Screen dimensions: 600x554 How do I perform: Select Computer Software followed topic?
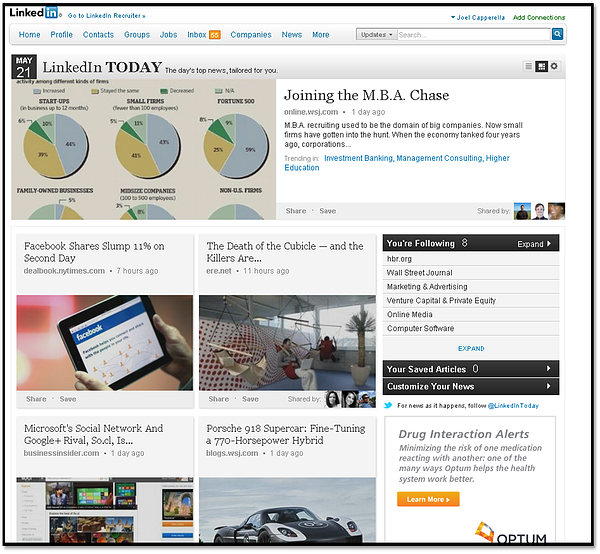point(471,328)
